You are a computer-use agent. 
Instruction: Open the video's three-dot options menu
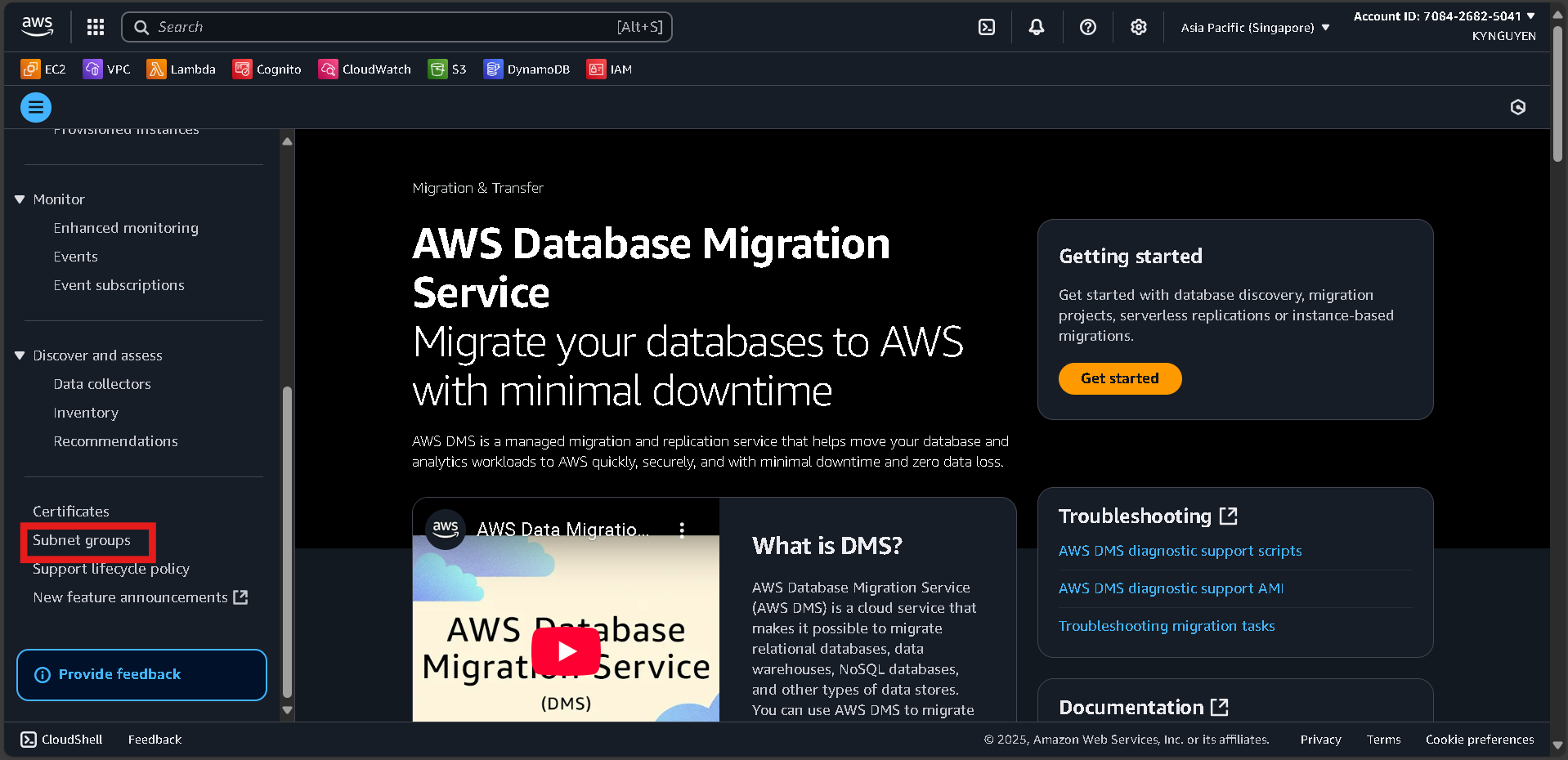click(x=683, y=529)
